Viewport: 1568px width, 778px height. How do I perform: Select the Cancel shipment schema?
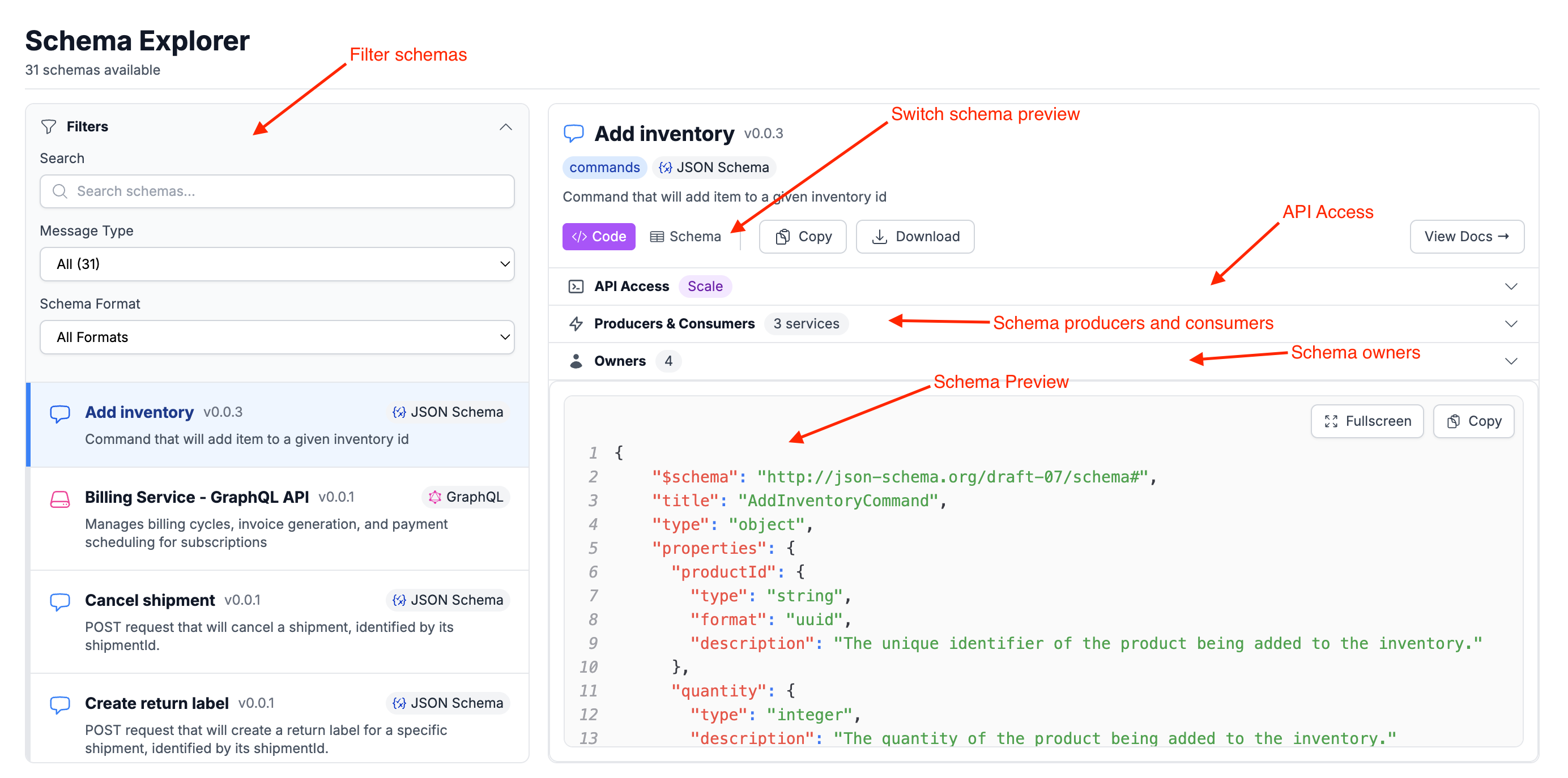pos(150,600)
